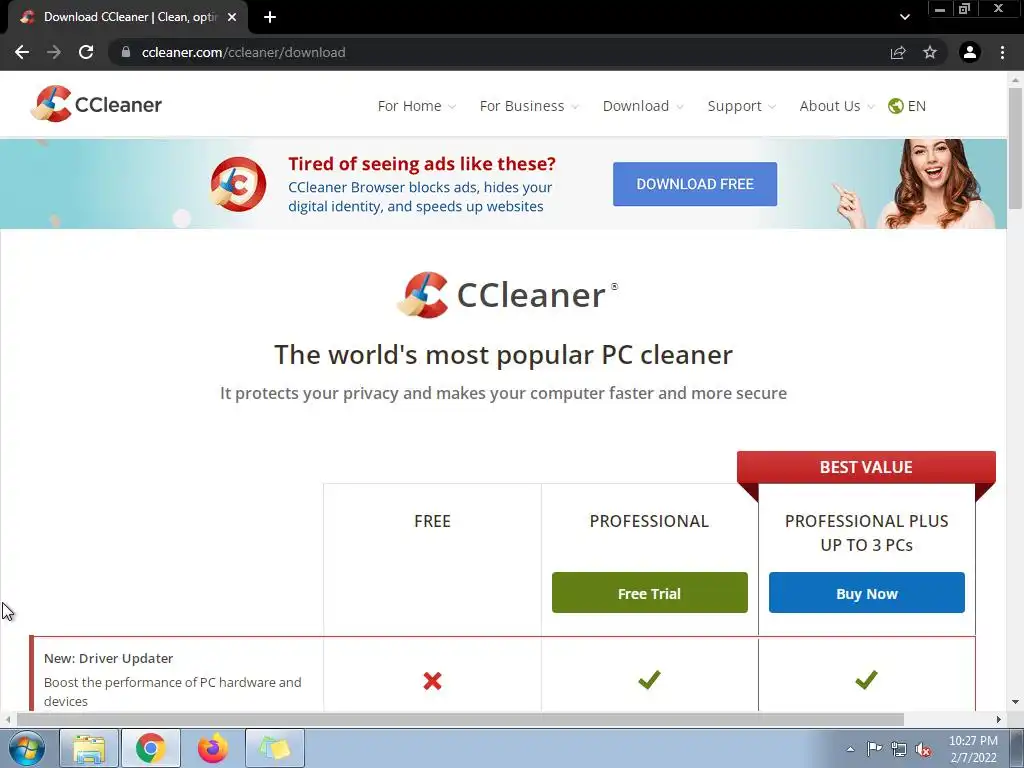
Task: Click the horizontal scrollbar right arrow
Action: tap(999, 719)
